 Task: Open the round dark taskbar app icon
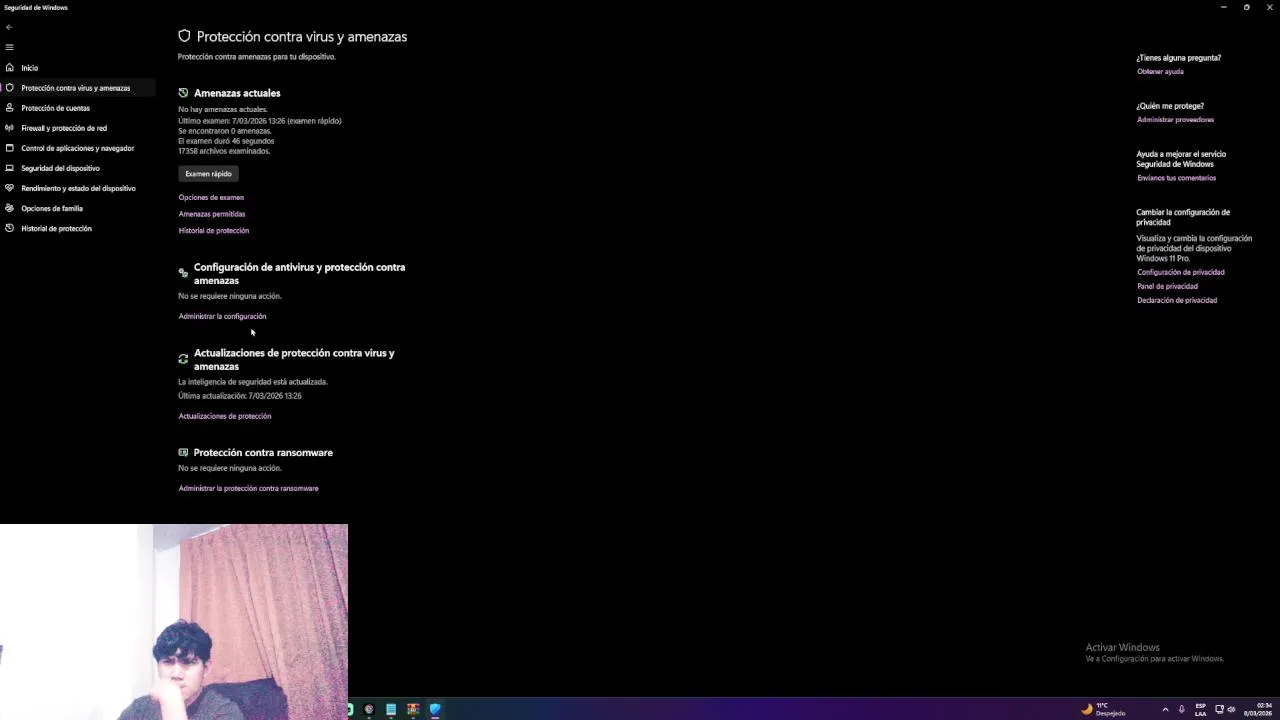click(x=369, y=709)
